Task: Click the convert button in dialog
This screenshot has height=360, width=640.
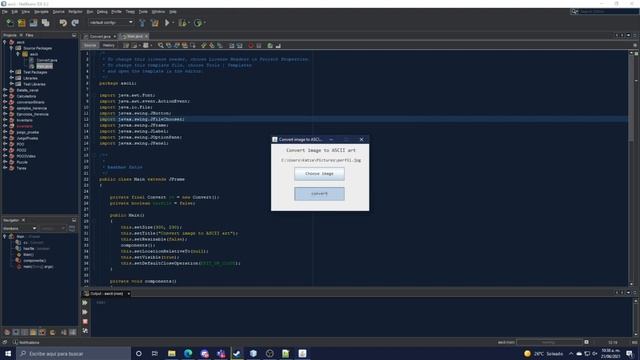Action: click(319, 194)
